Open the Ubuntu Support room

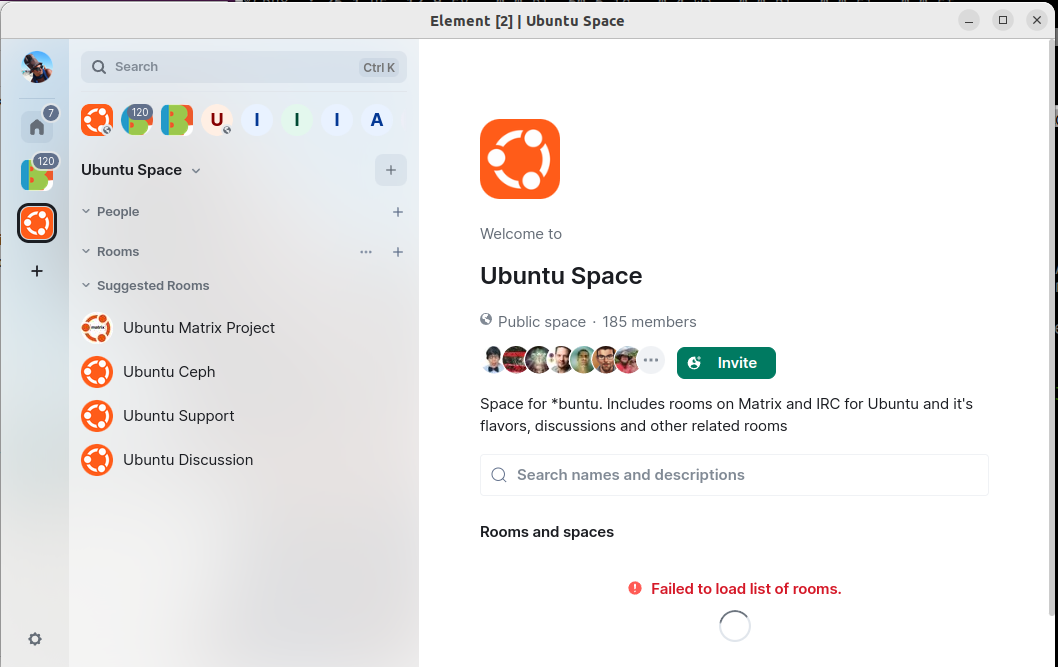pyautogui.click(x=178, y=416)
